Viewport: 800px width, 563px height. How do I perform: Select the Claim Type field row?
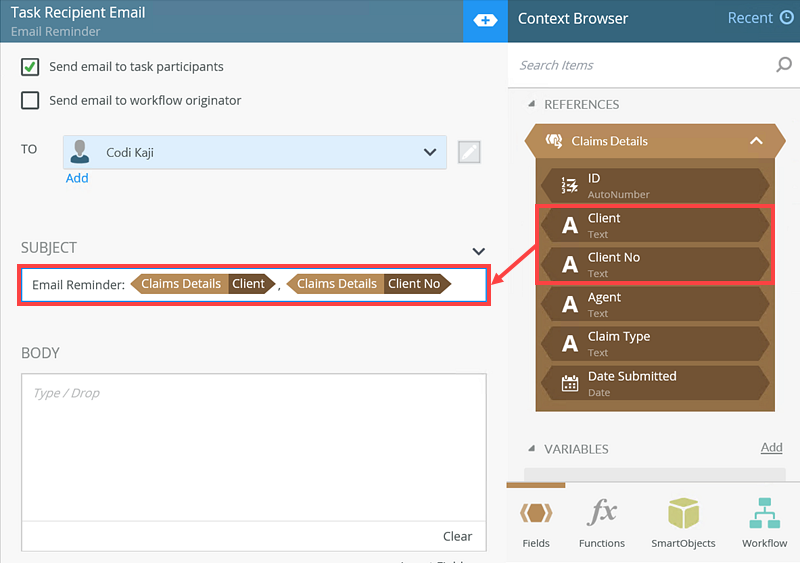[655, 344]
